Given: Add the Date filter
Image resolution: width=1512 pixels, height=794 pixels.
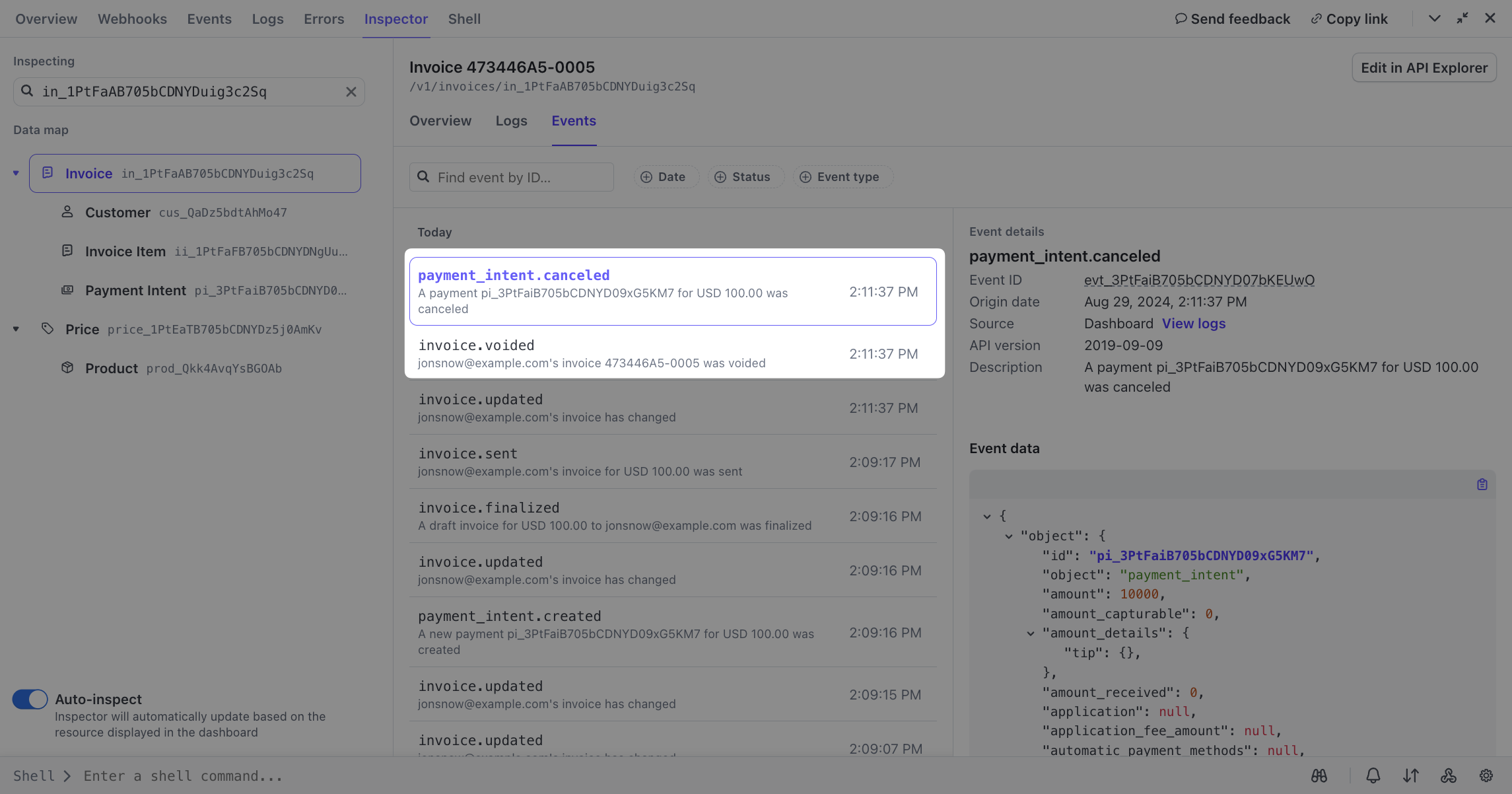Looking at the screenshot, I should click(x=664, y=177).
